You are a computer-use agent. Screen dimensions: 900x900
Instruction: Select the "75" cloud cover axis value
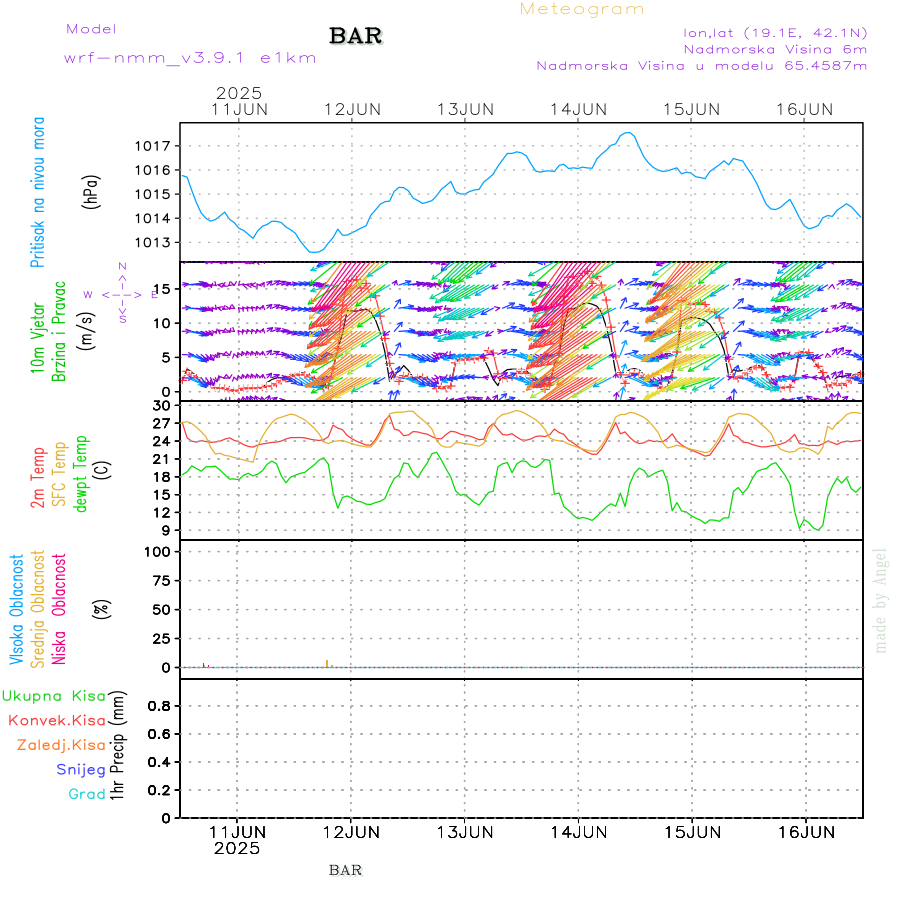pyautogui.click(x=162, y=581)
